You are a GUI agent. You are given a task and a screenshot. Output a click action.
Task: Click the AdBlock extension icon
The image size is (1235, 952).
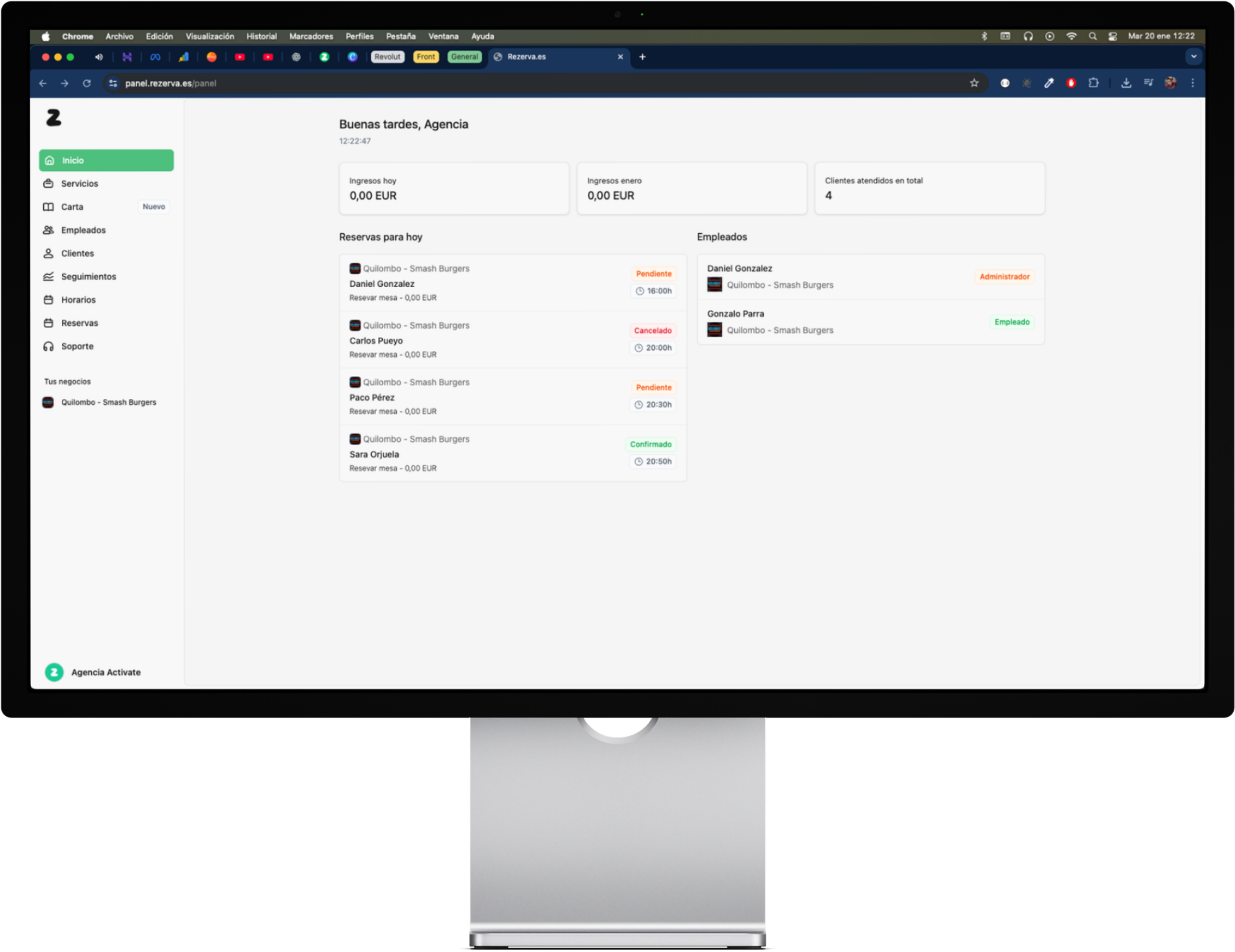tap(1071, 82)
